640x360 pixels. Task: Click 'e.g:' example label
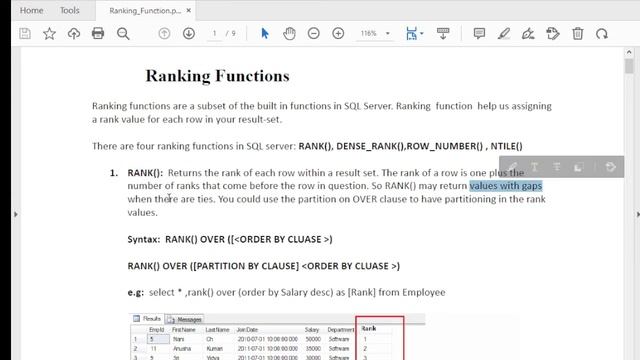pyautogui.click(x=136, y=293)
